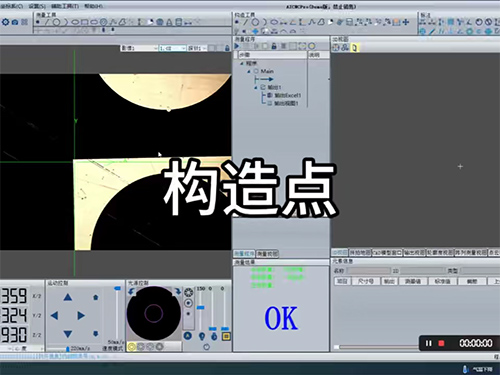Select the sphere measure tool
500x375 pixels.
[x=160, y=22]
